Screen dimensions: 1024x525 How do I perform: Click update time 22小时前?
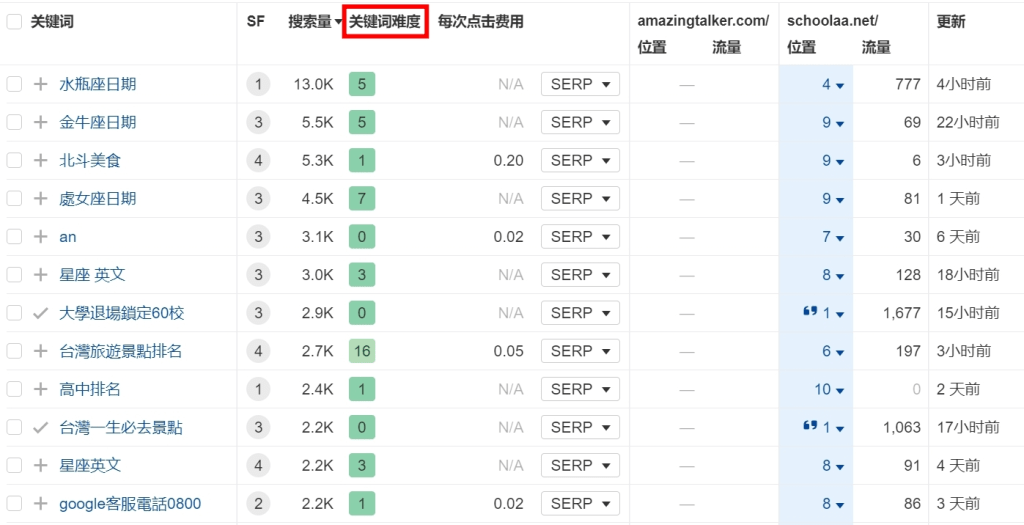click(x=968, y=122)
